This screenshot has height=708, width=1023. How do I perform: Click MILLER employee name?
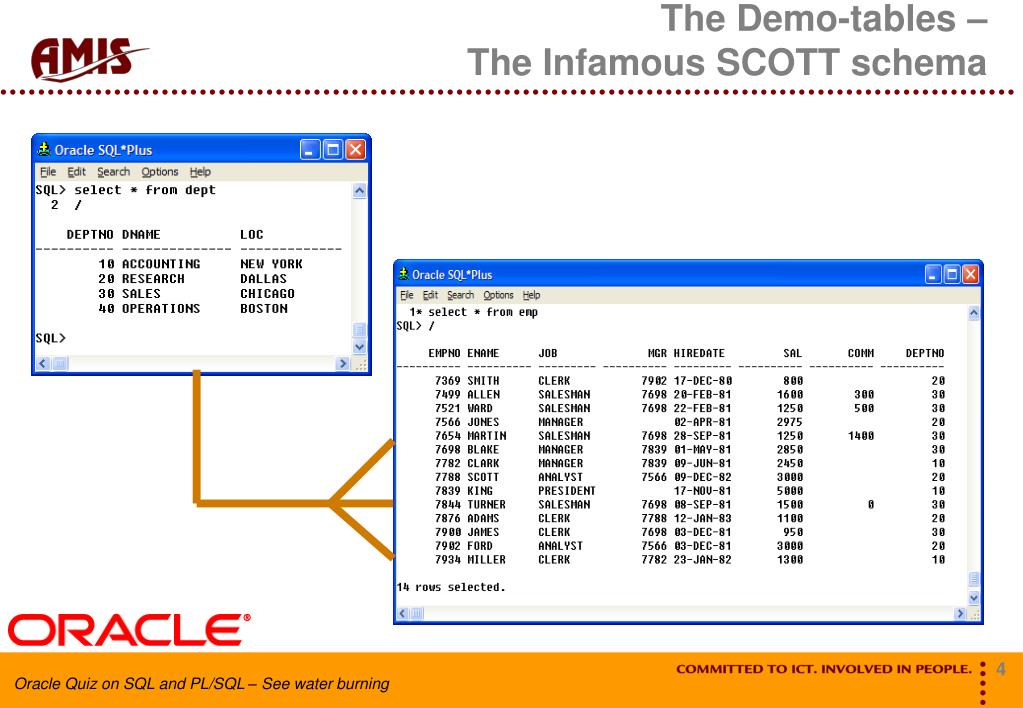pyautogui.click(x=486, y=559)
